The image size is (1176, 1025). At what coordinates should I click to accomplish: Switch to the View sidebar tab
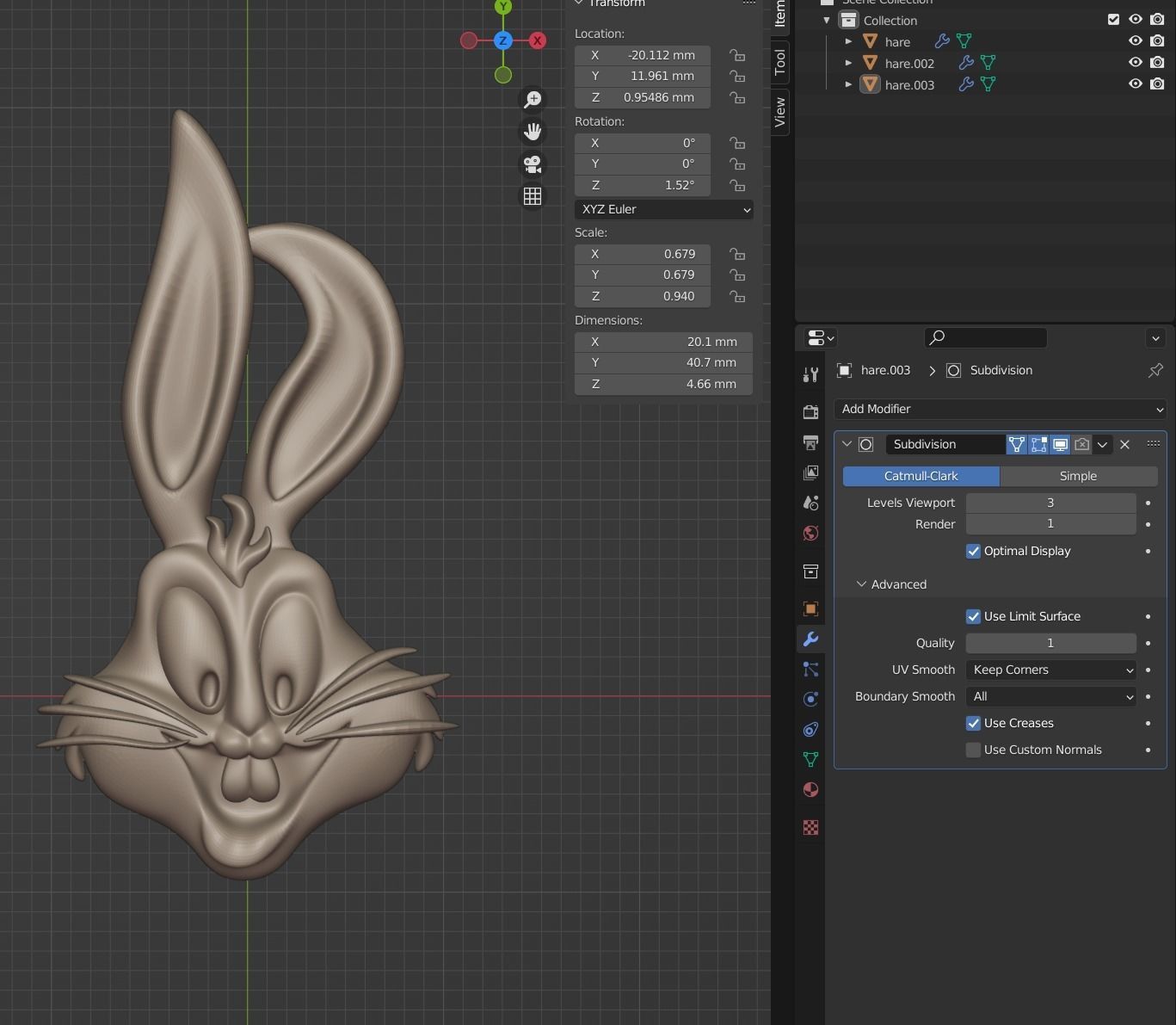779,112
